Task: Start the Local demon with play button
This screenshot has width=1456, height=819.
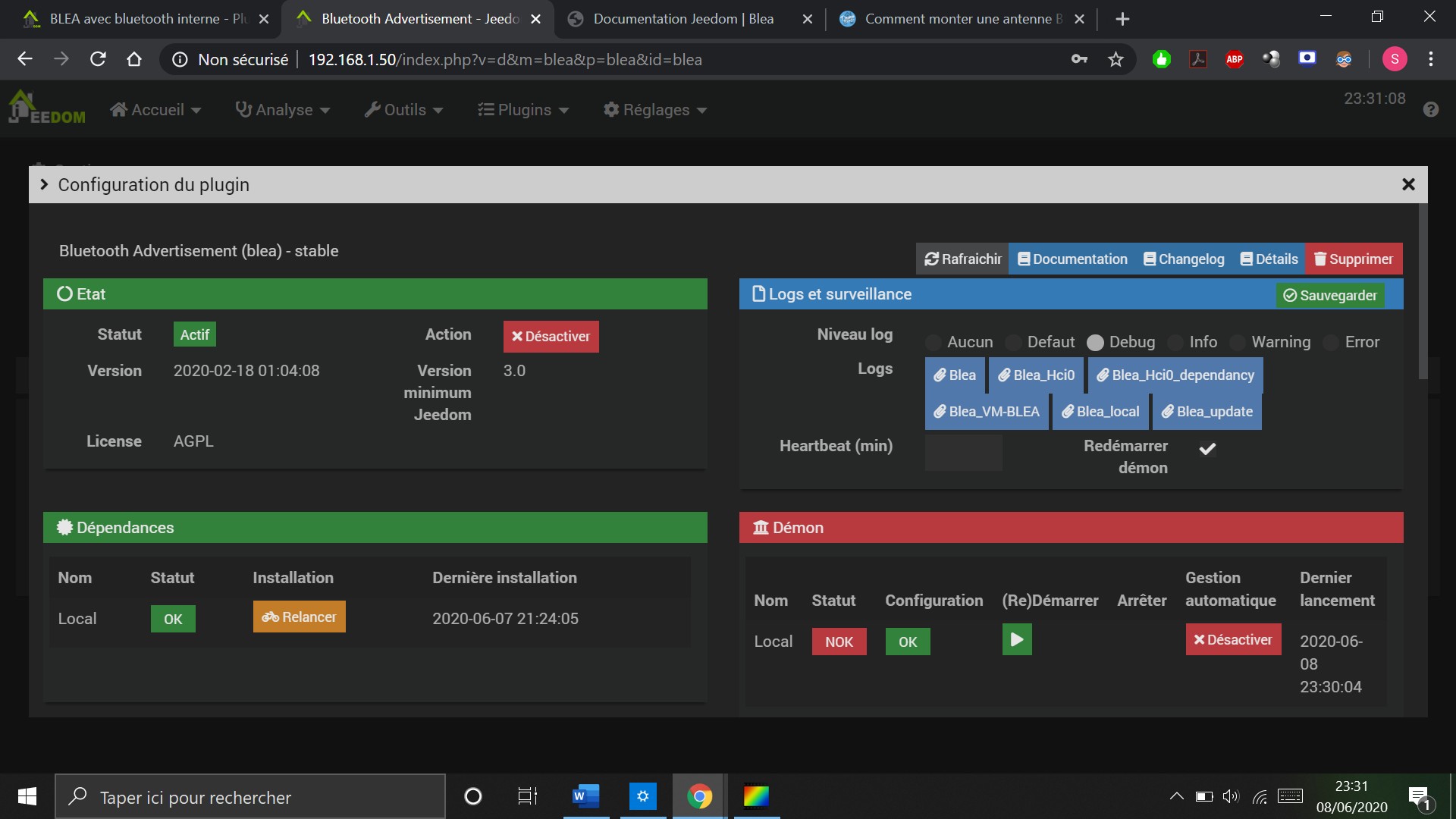Action: [x=1016, y=639]
